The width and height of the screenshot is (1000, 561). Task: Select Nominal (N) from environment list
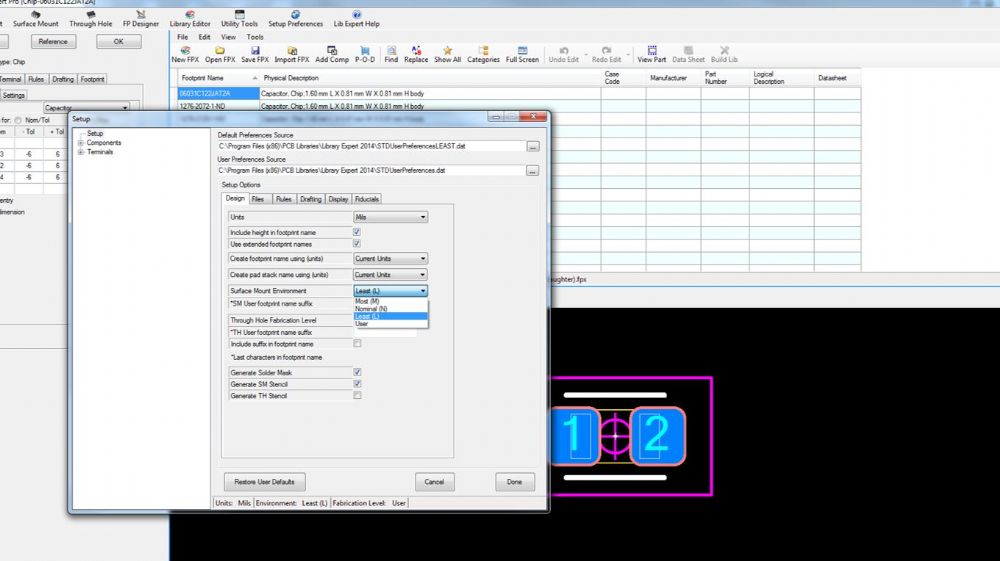pos(371,309)
